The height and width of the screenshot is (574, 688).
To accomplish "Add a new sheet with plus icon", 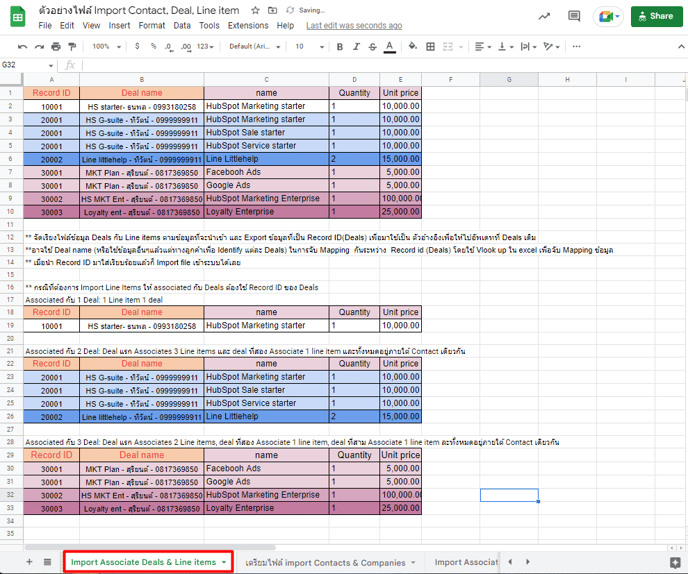I will click(x=29, y=562).
